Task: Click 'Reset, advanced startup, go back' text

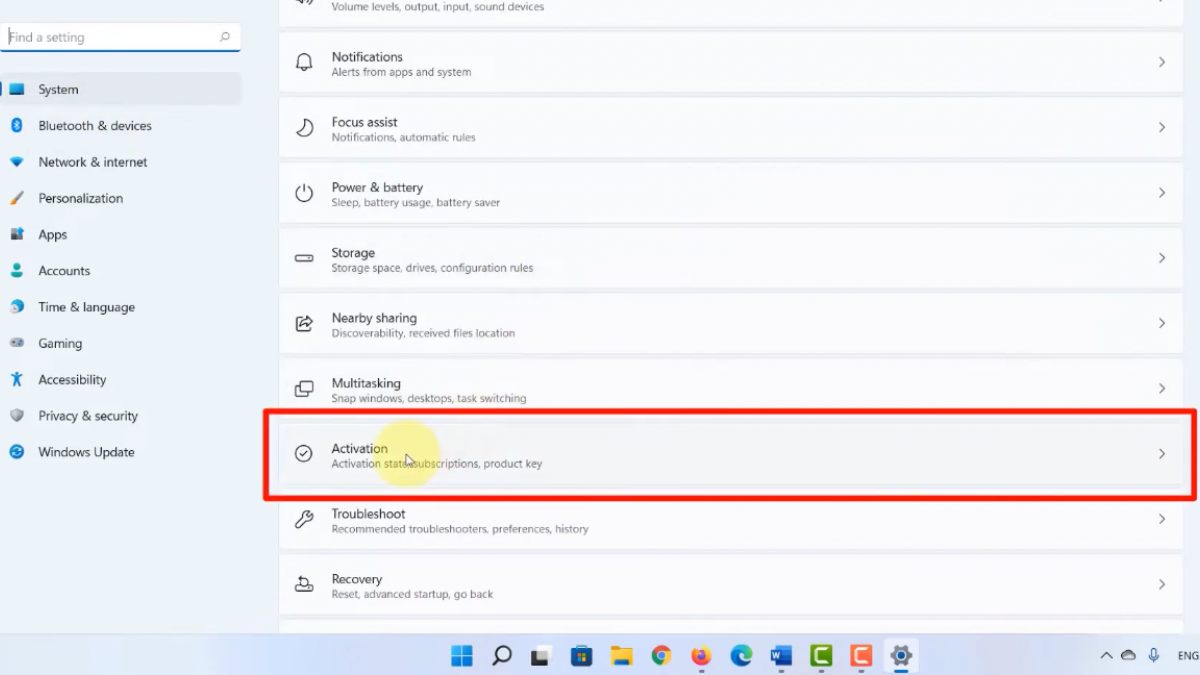Action: [413, 594]
